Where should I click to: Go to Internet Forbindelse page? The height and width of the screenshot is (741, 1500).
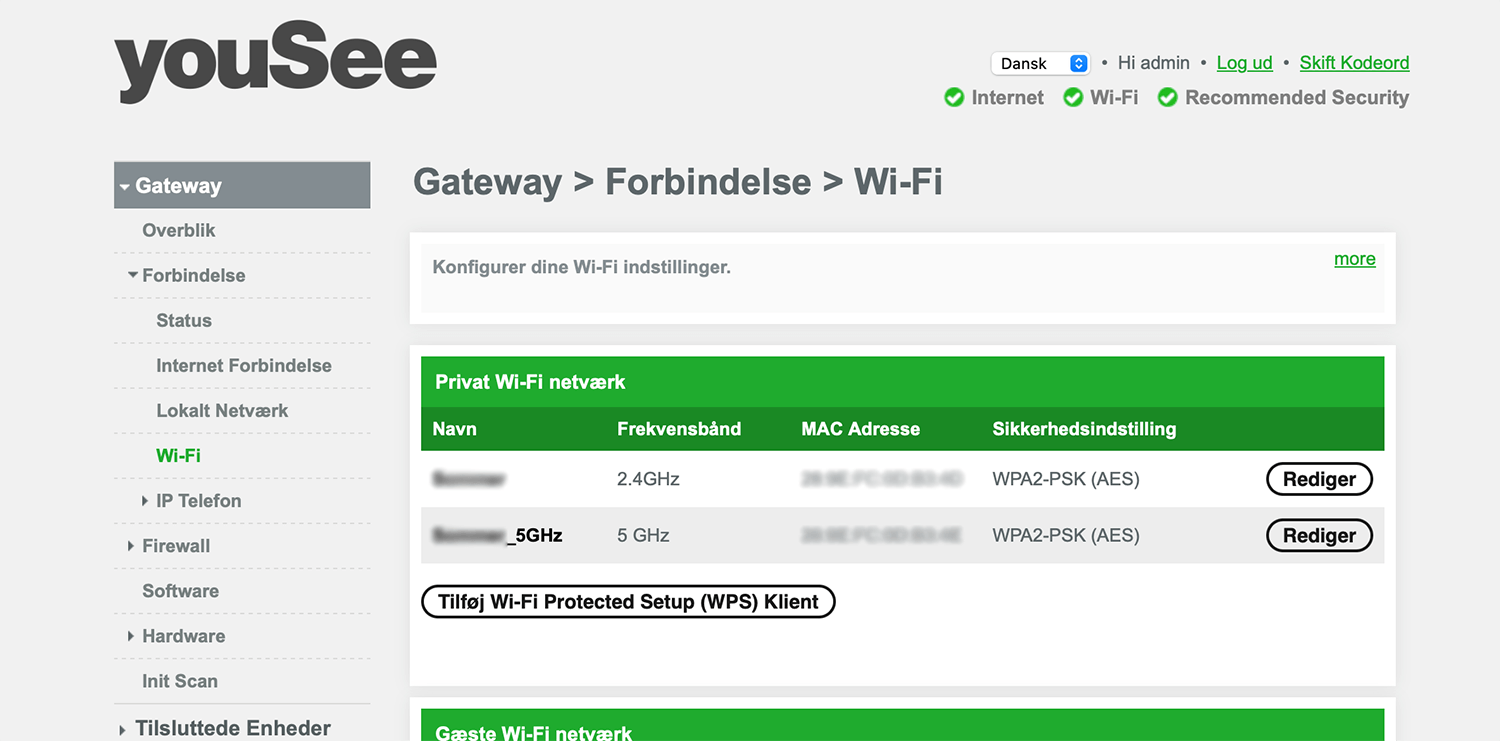tap(244, 366)
